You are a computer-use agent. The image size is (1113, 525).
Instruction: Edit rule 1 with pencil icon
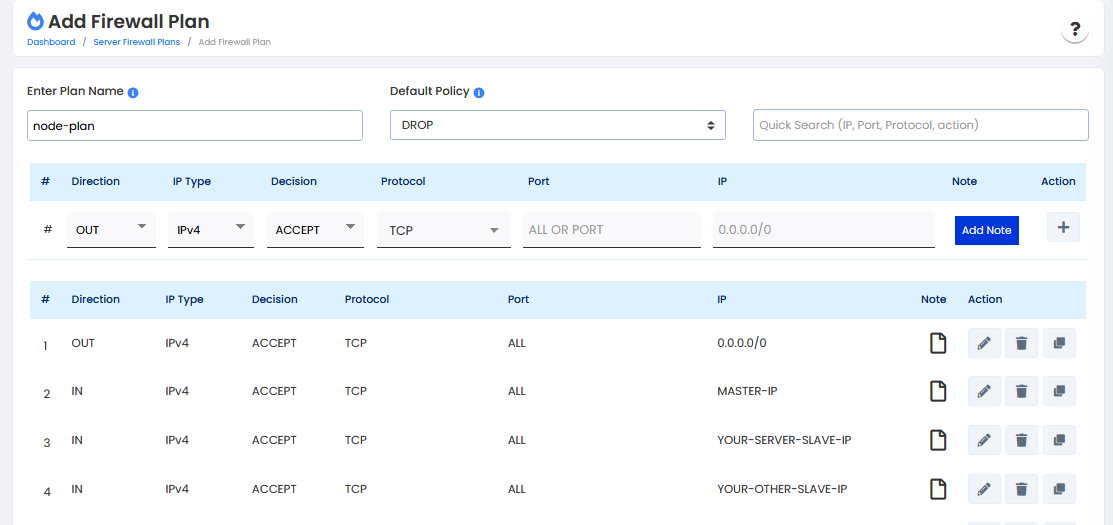[983, 343]
